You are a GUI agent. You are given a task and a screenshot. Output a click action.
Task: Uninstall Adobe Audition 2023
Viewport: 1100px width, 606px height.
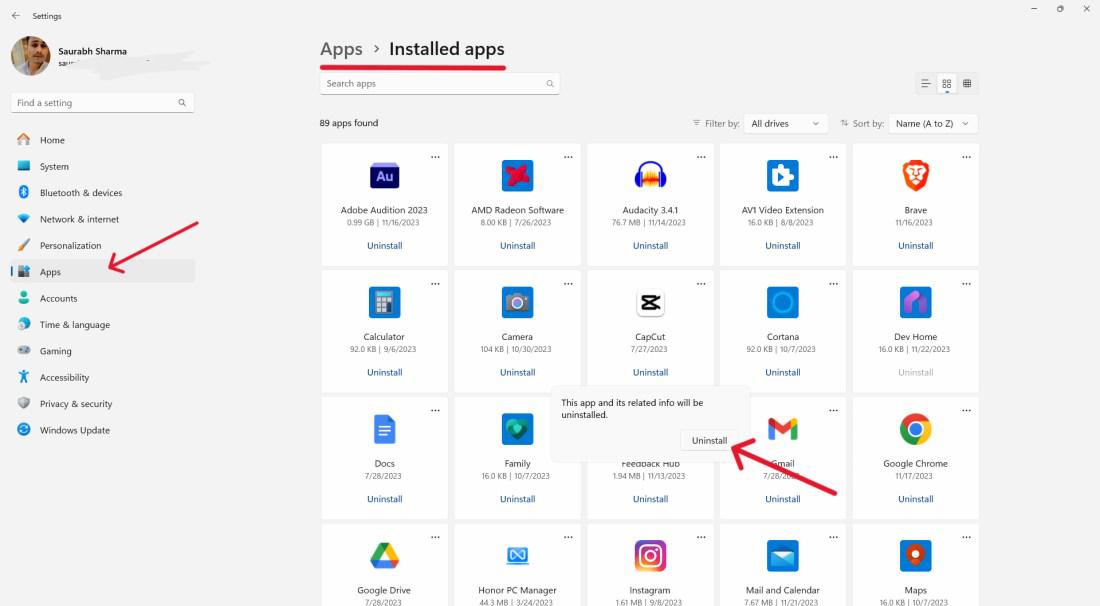pyautogui.click(x=384, y=245)
